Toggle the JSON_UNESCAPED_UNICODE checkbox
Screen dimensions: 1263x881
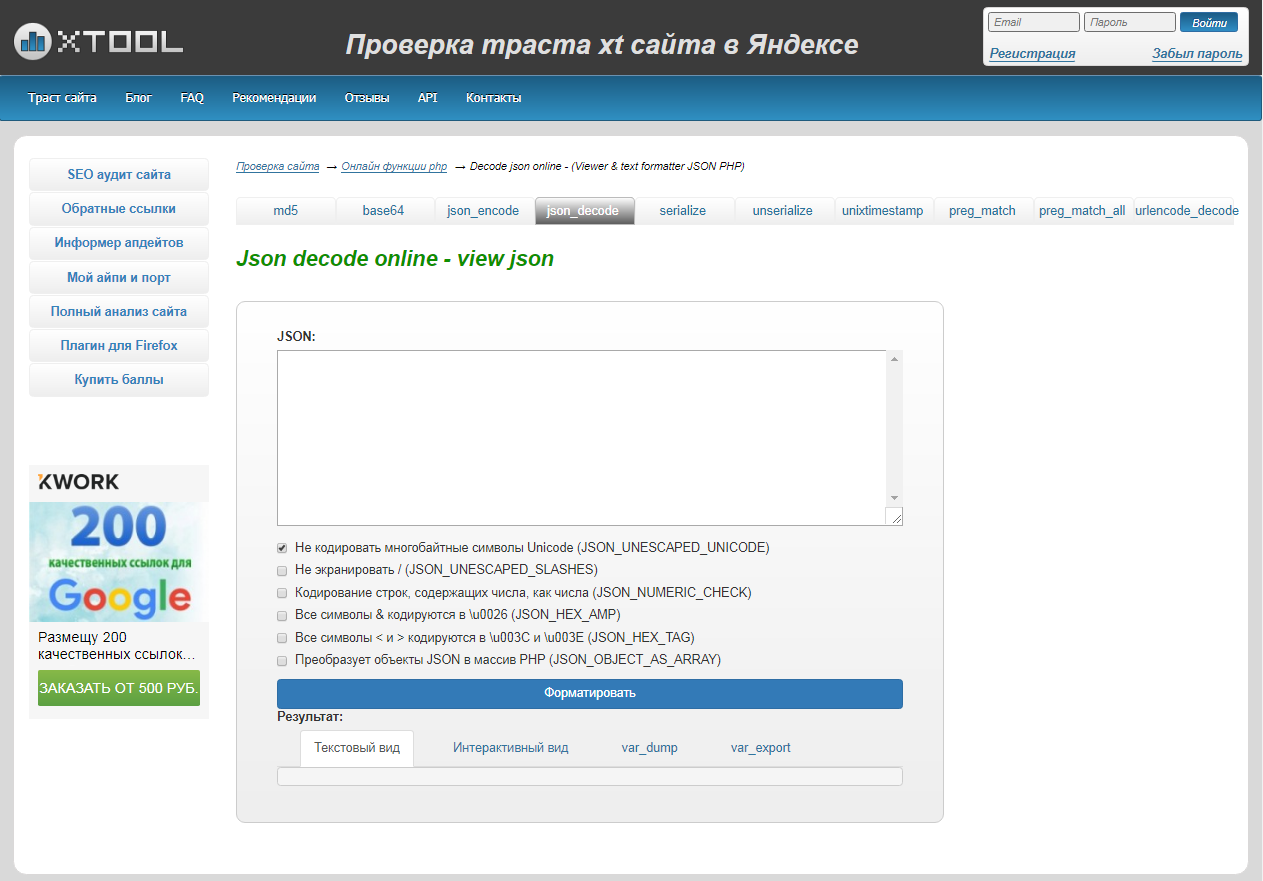(x=282, y=548)
